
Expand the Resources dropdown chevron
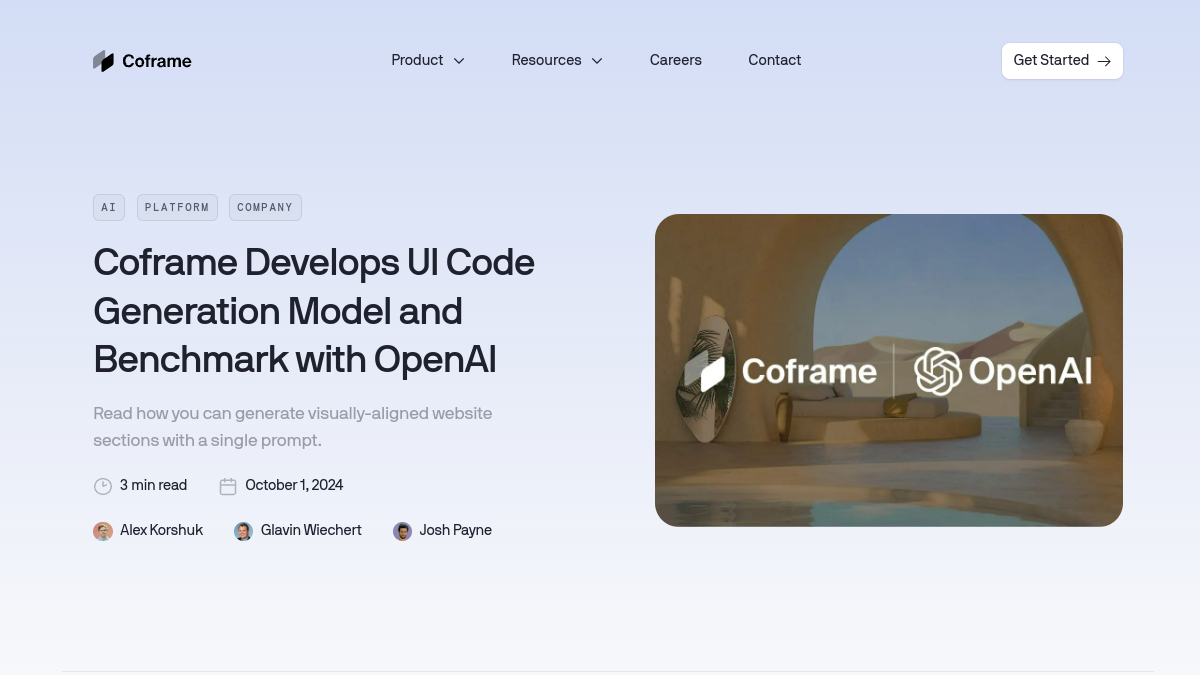pyautogui.click(x=597, y=61)
